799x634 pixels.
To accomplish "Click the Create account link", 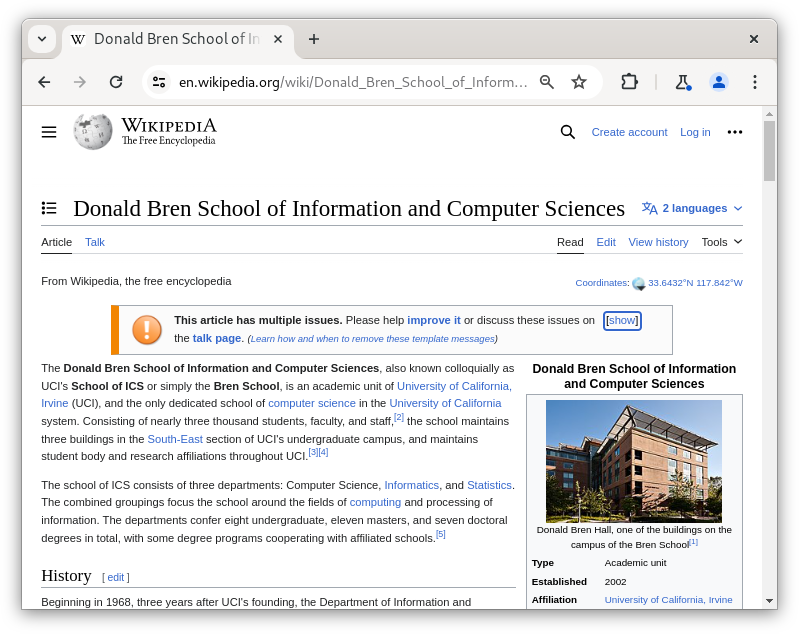I will (629, 132).
